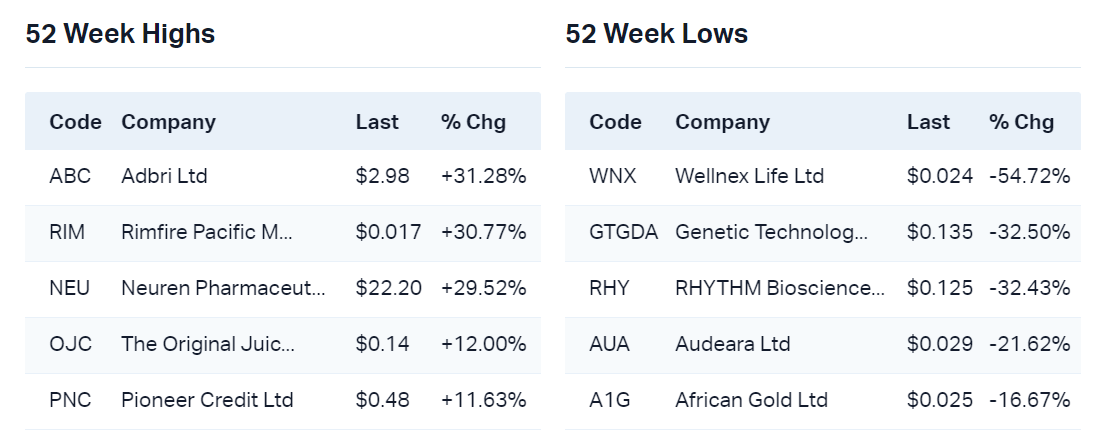The width and height of the screenshot is (1114, 447).
Task: Open Pioneer Credit Ltd link
Action: pos(207,400)
